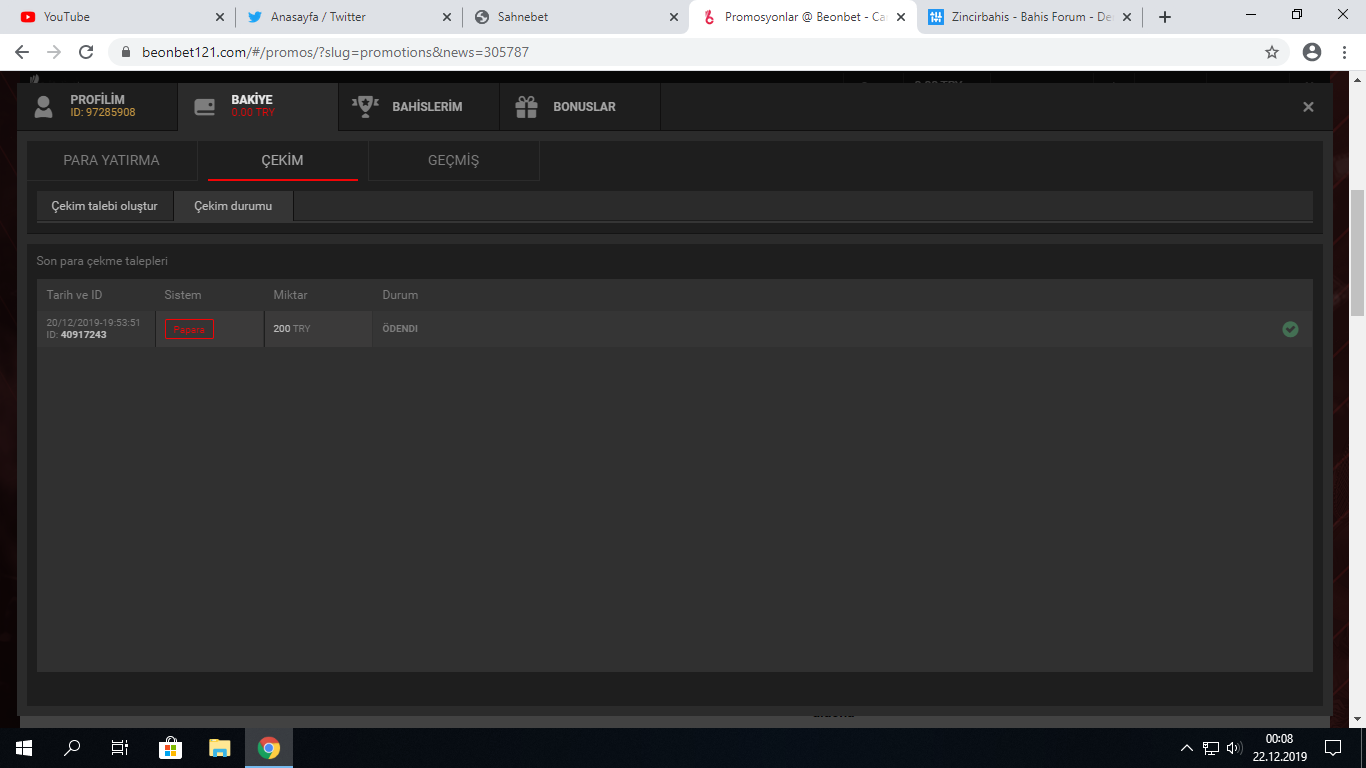Click the Papara payment system badge
Image resolution: width=1366 pixels, height=768 pixels.
click(189, 329)
